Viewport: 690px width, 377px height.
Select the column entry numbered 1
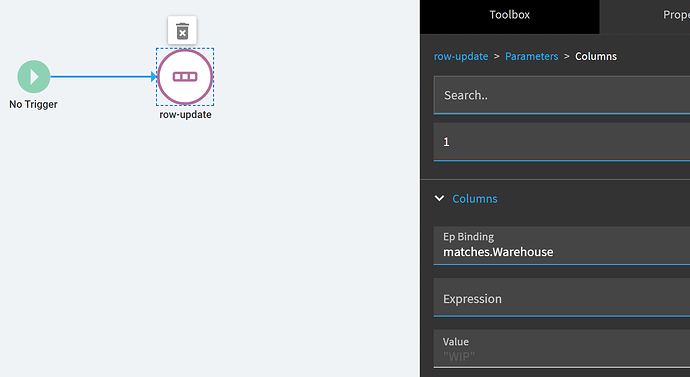point(562,142)
